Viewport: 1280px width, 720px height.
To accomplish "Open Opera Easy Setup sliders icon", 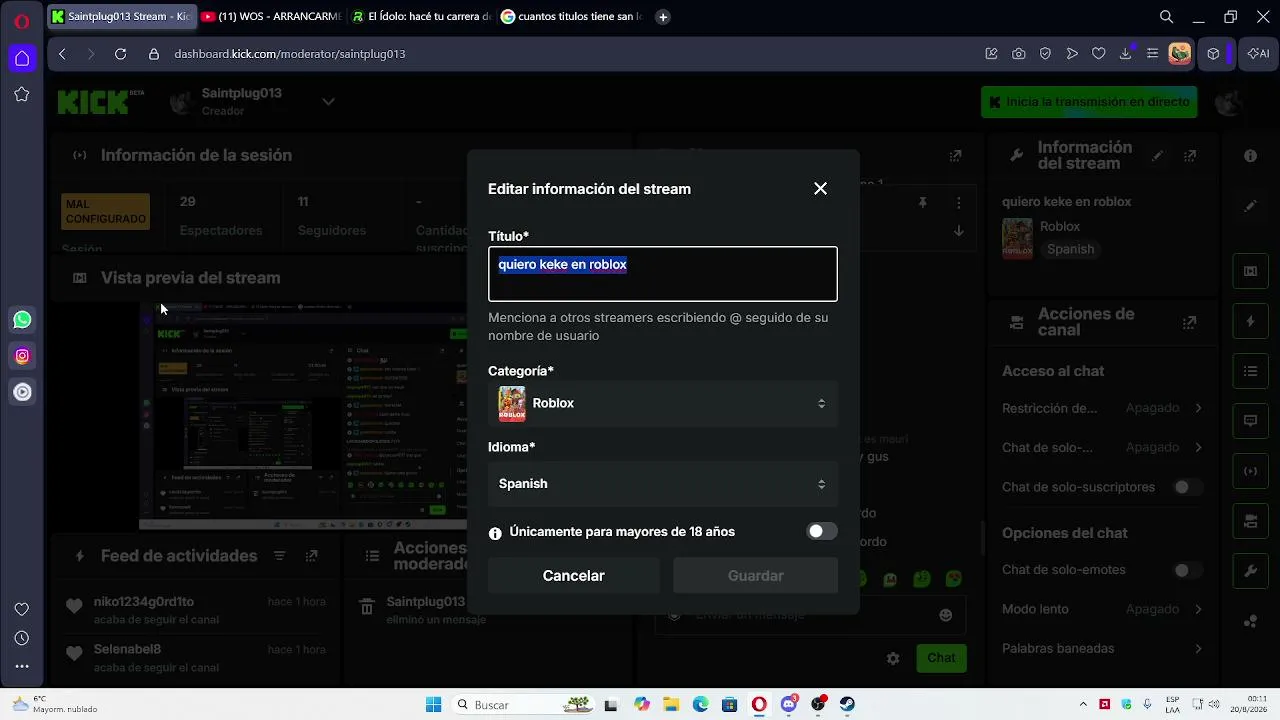I will click(x=1152, y=54).
